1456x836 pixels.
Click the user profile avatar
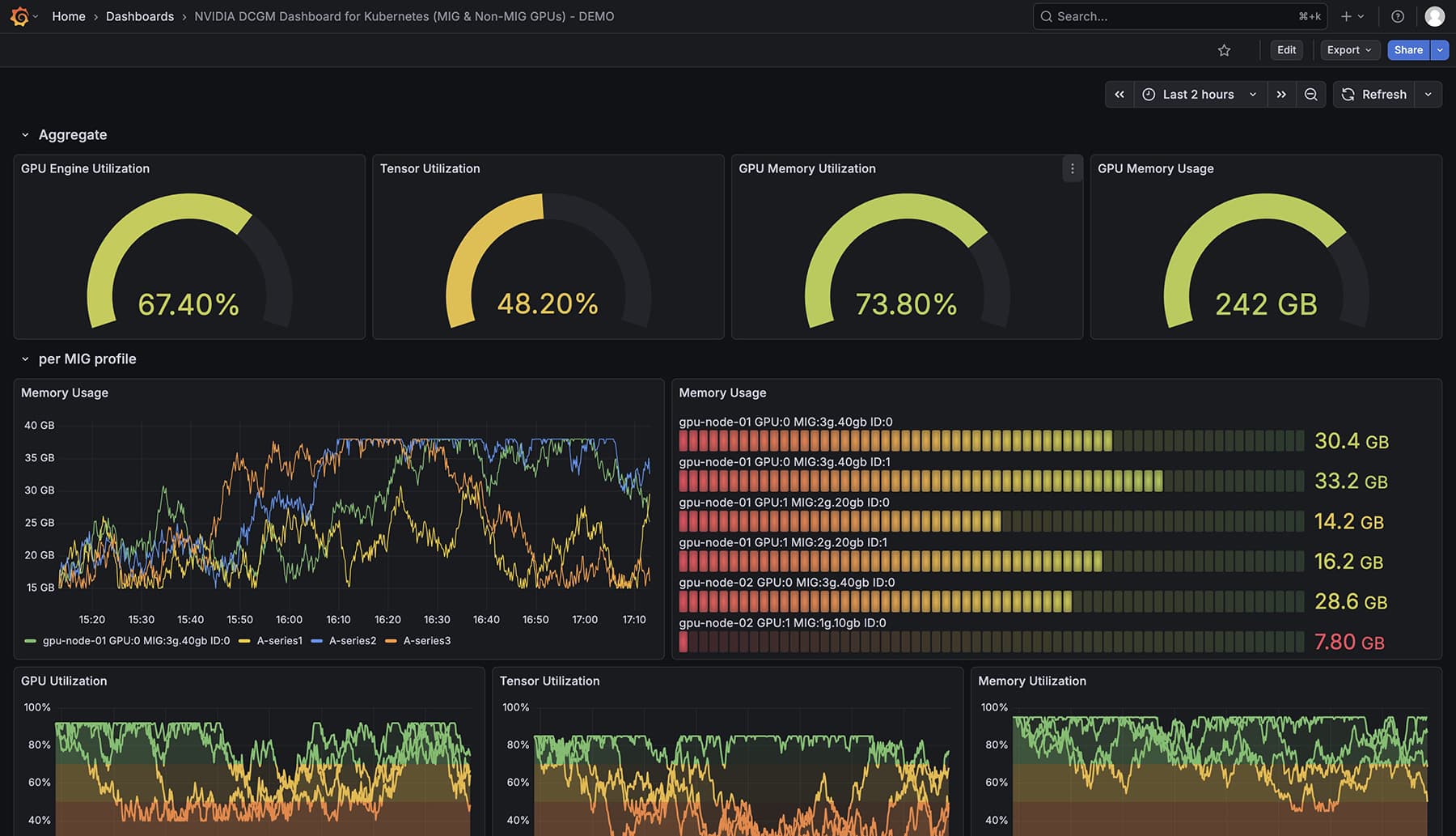coord(1434,16)
